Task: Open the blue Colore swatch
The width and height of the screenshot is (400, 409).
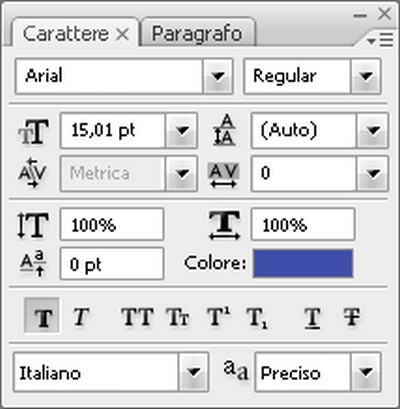Action: [x=303, y=263]
